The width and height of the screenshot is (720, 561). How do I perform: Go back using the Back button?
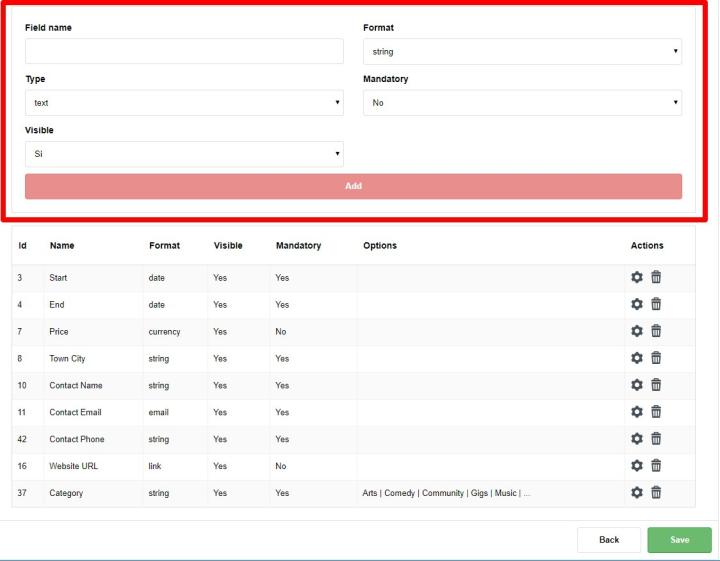coord(608,540)
